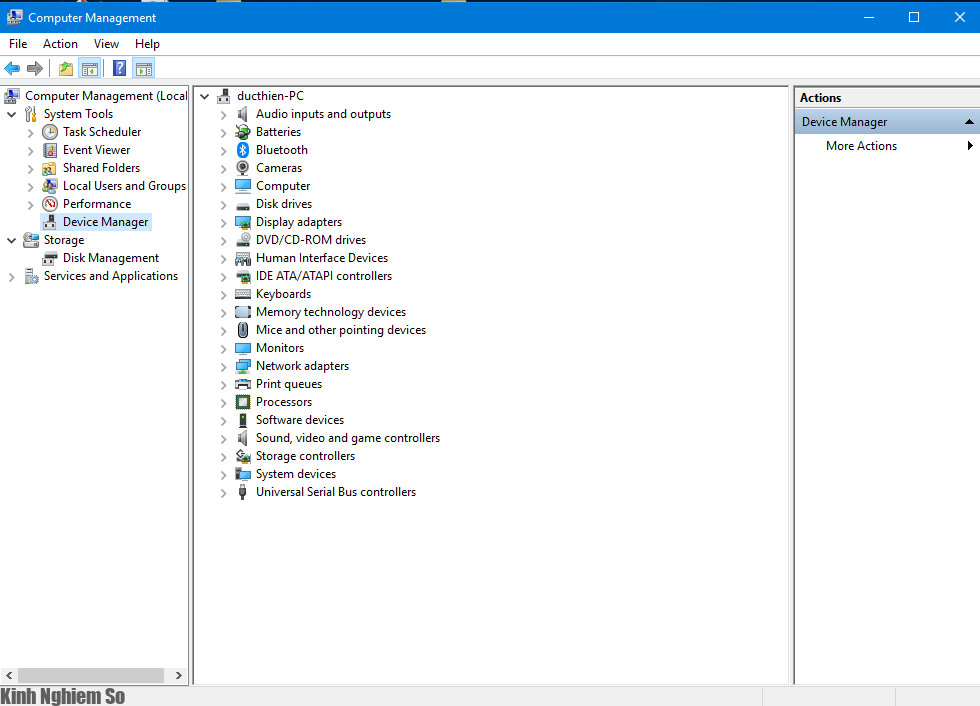Viewport: 980px width, 706px height.
Task: Click the Network adapters icon
Action: [x=243, y=366]
